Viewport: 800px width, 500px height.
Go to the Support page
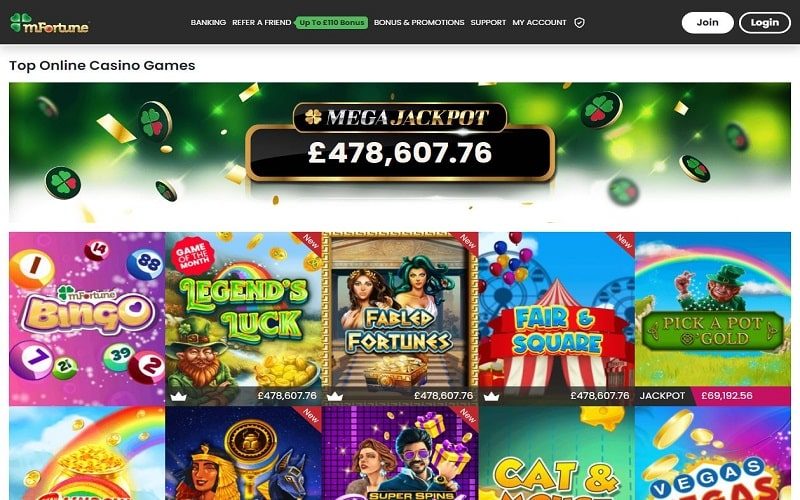(x=488, y=22)
